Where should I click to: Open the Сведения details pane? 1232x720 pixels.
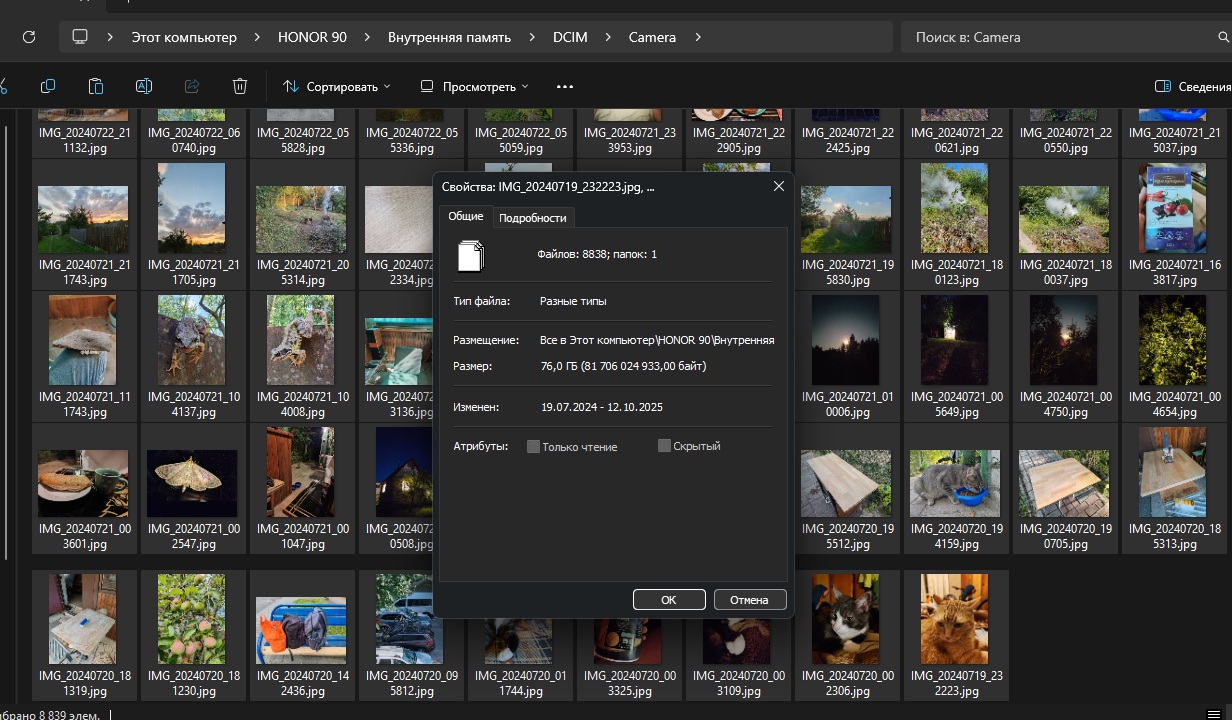pyautogui.click(x=1192, y=87)
